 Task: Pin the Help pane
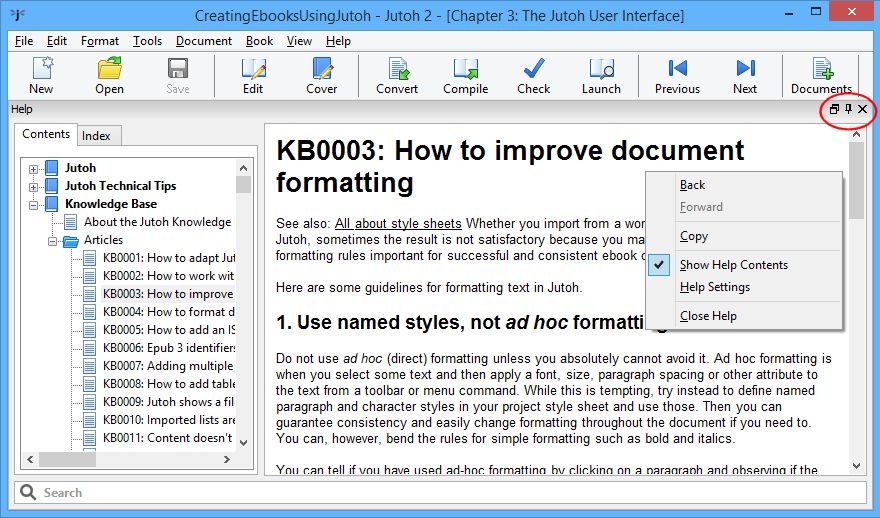pos(848,109)
